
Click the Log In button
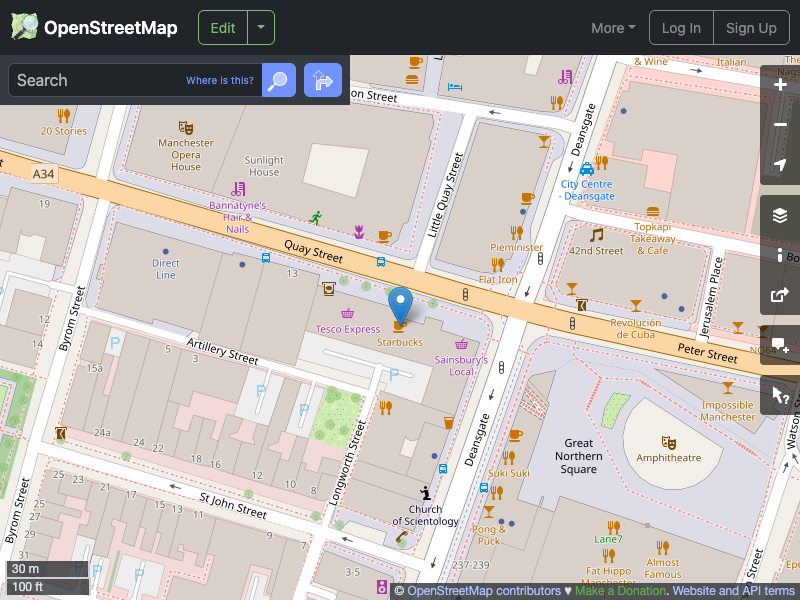tap(681, 27)
